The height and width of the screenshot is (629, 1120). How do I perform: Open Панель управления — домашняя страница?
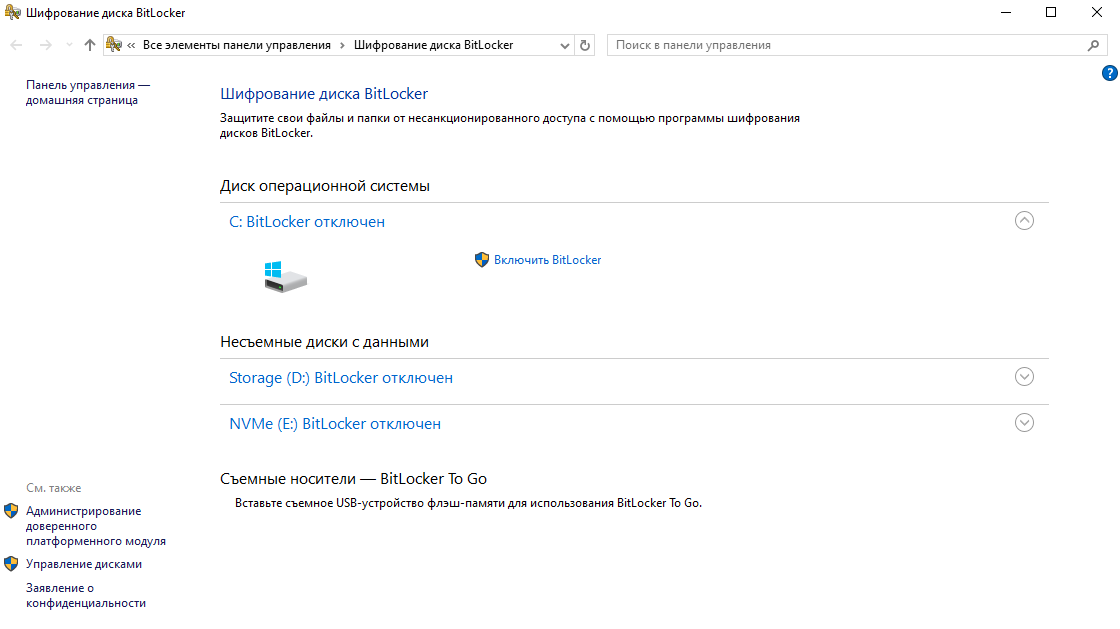tap(87, 93)
